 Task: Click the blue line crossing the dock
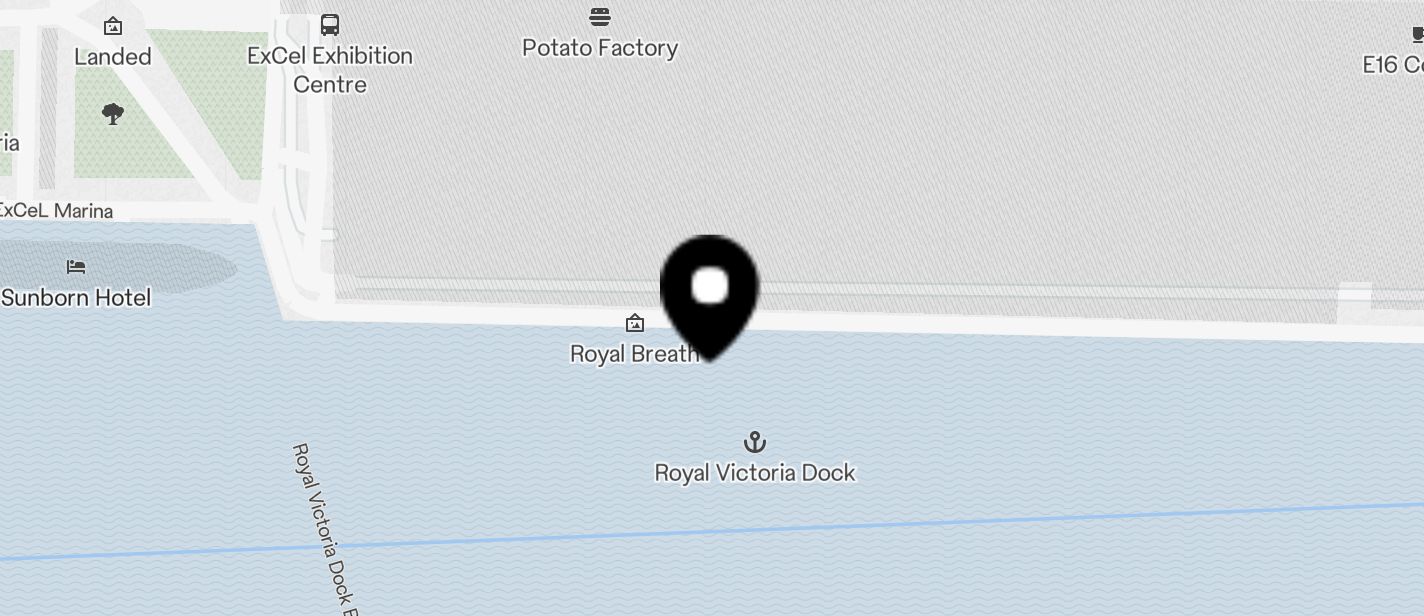(x=712, y=531)
